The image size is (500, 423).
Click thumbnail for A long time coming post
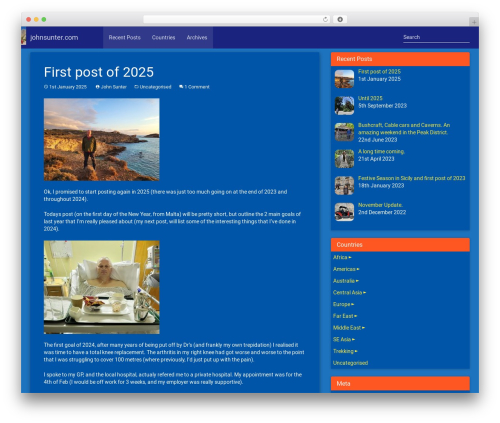tap(344, 159)
